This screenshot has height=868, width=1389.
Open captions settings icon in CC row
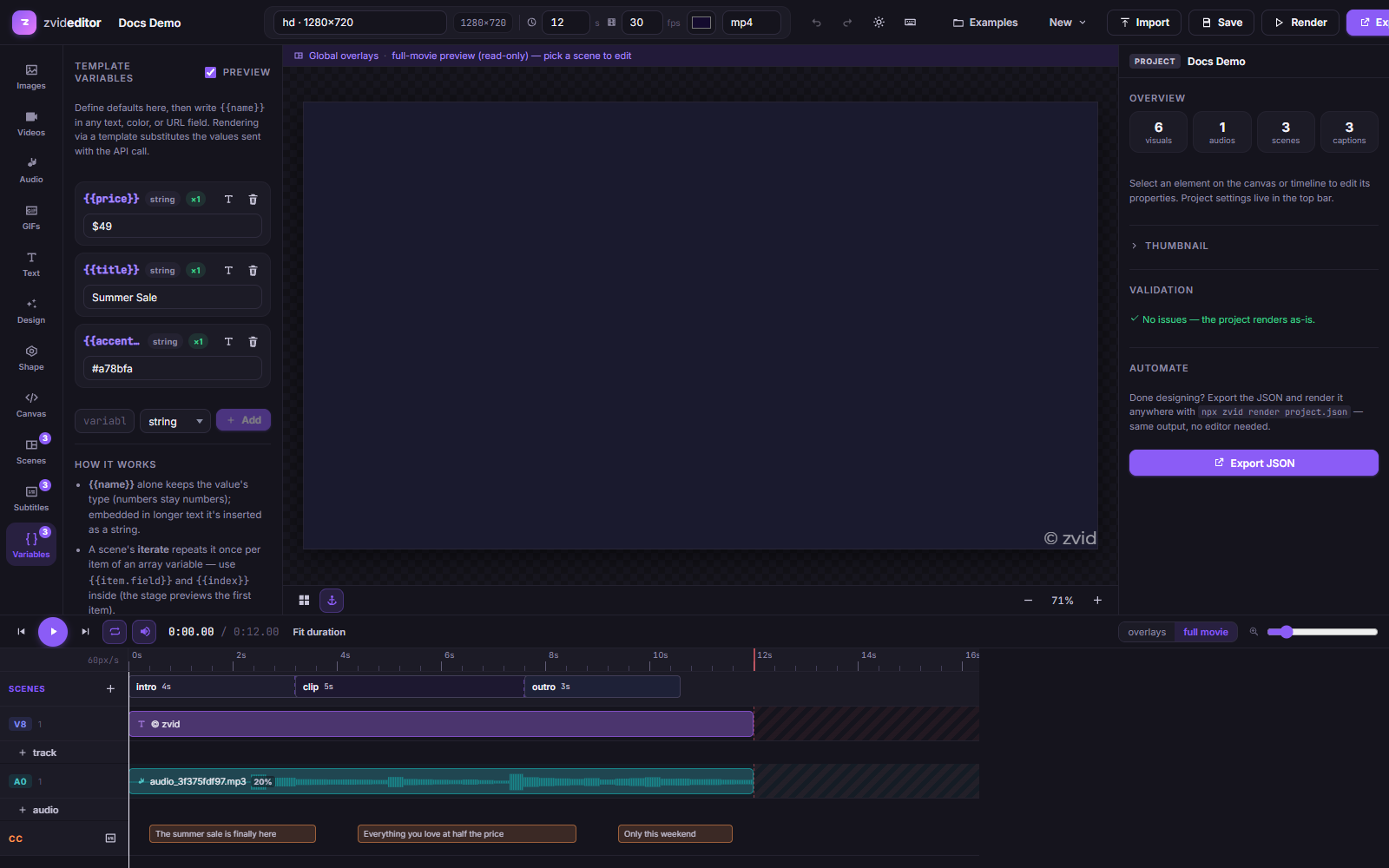[x=110, y=838]
